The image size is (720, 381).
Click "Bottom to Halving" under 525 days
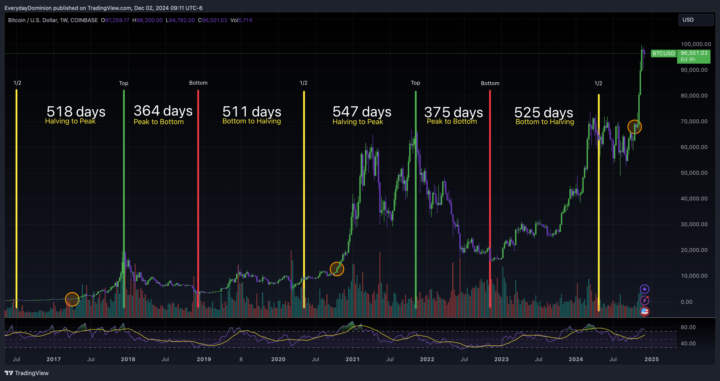point(545,122)
